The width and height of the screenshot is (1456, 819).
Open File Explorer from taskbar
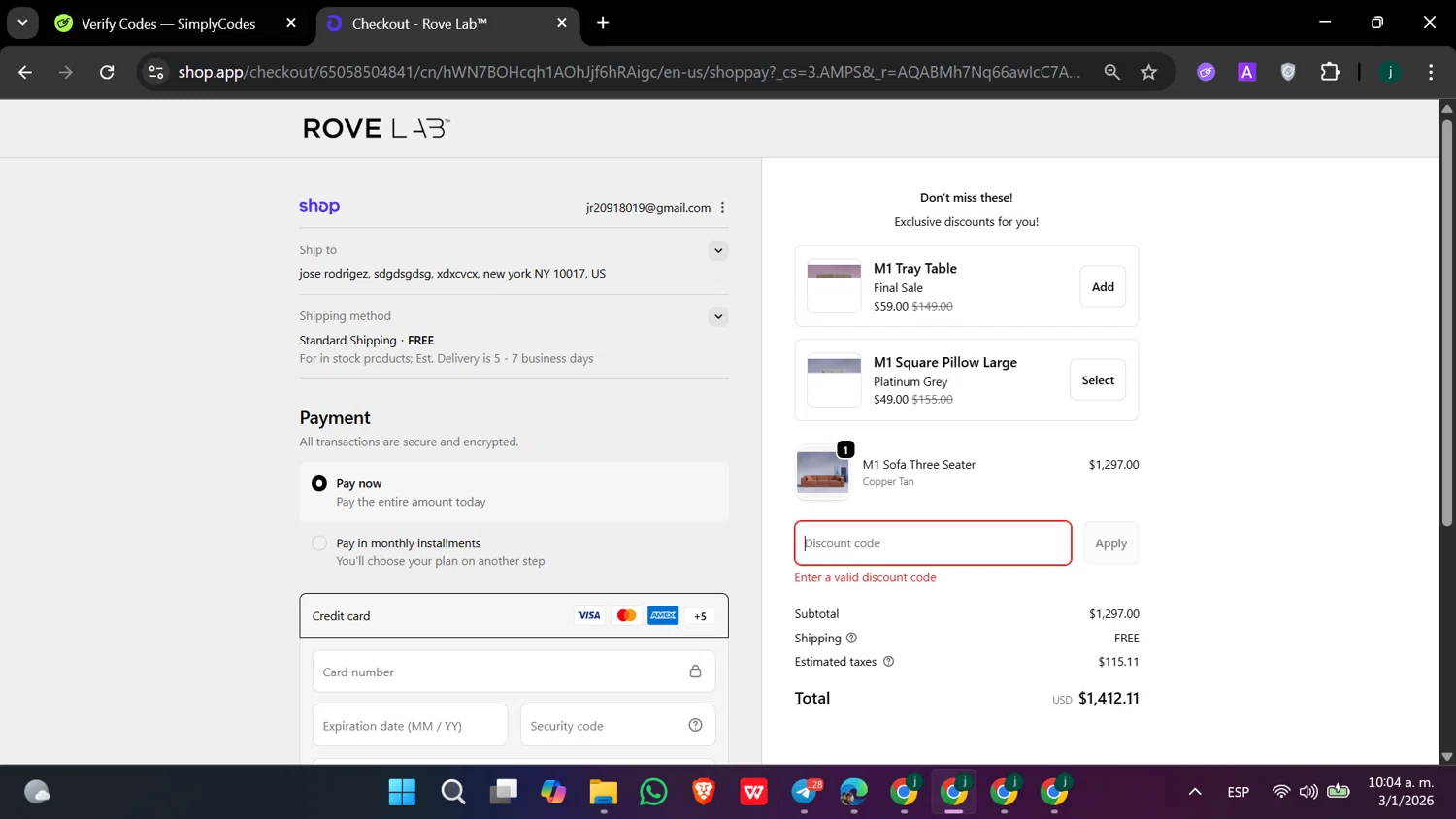603,792
